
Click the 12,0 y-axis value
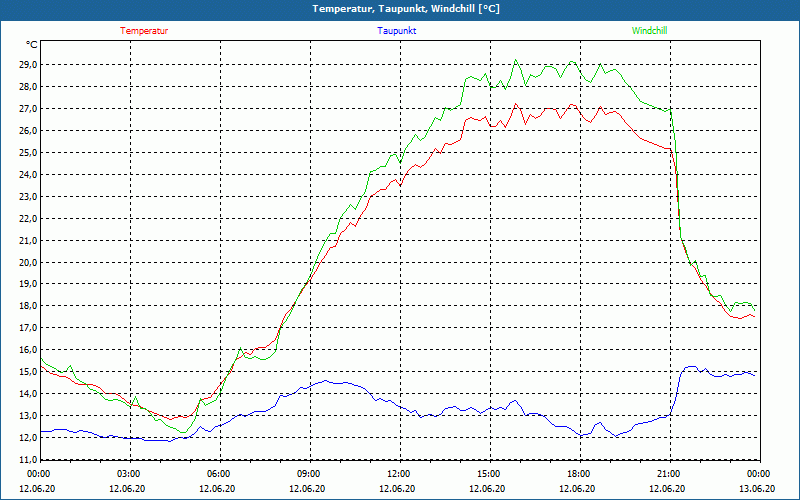coord(29,437)
